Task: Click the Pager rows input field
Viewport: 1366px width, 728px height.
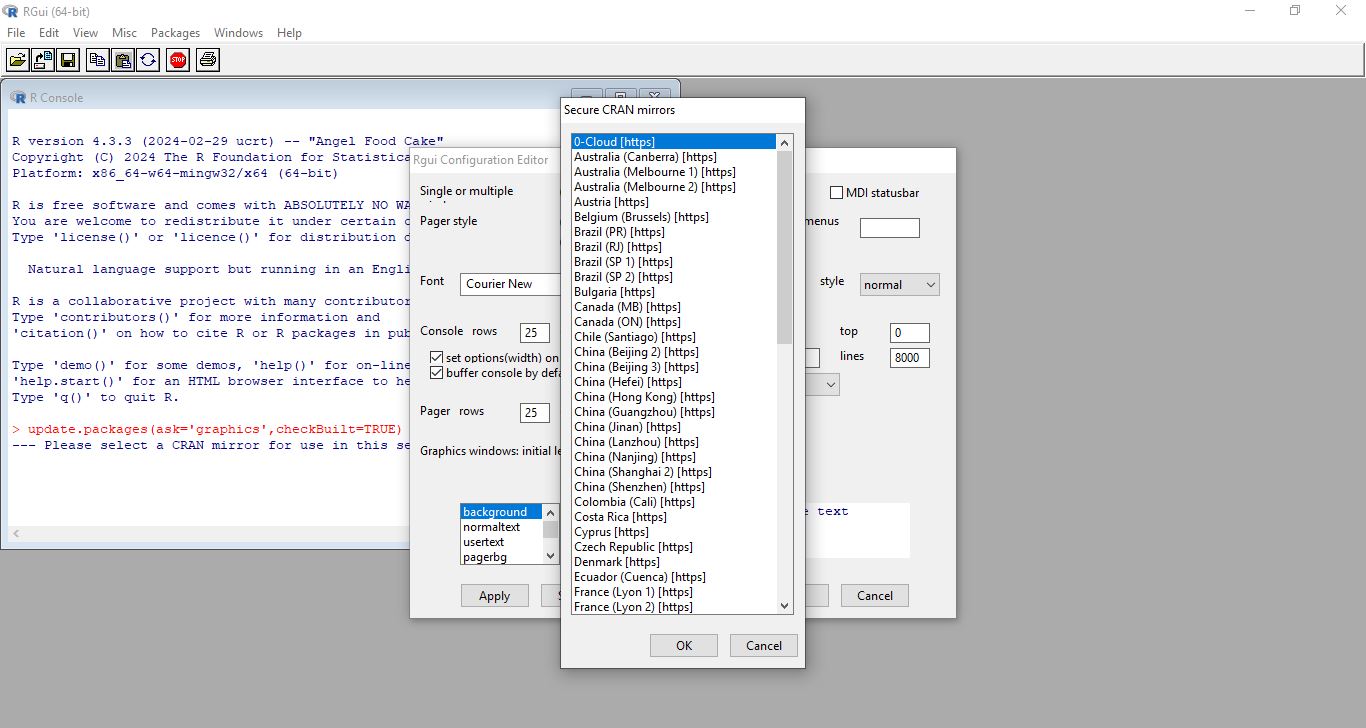Action: point(535,412)
